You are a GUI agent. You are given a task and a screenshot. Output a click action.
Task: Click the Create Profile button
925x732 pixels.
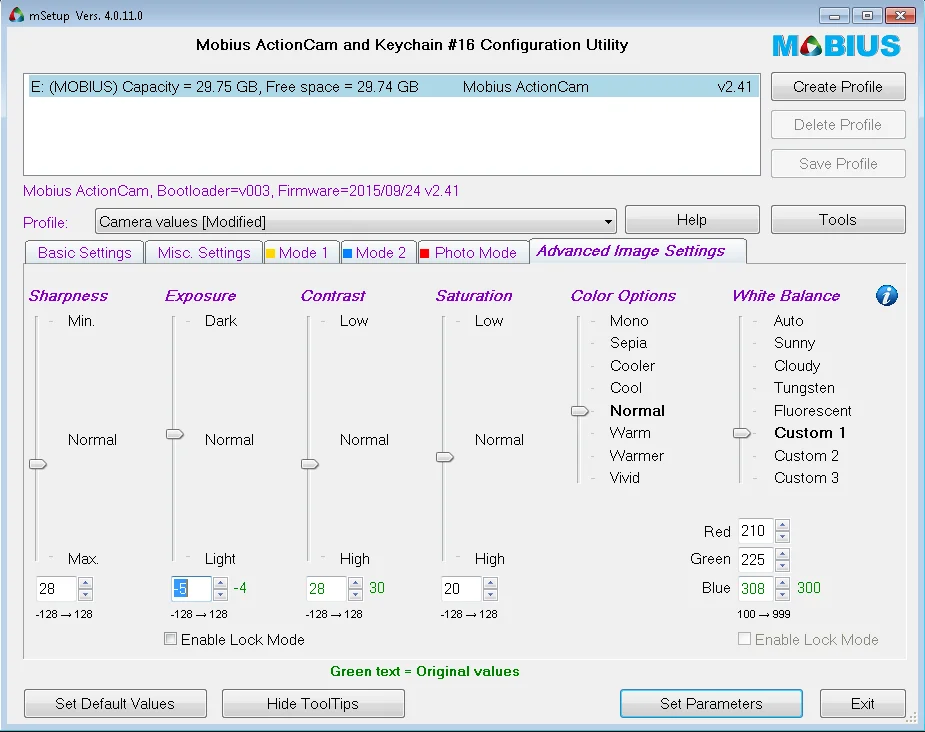pos(838,87)
